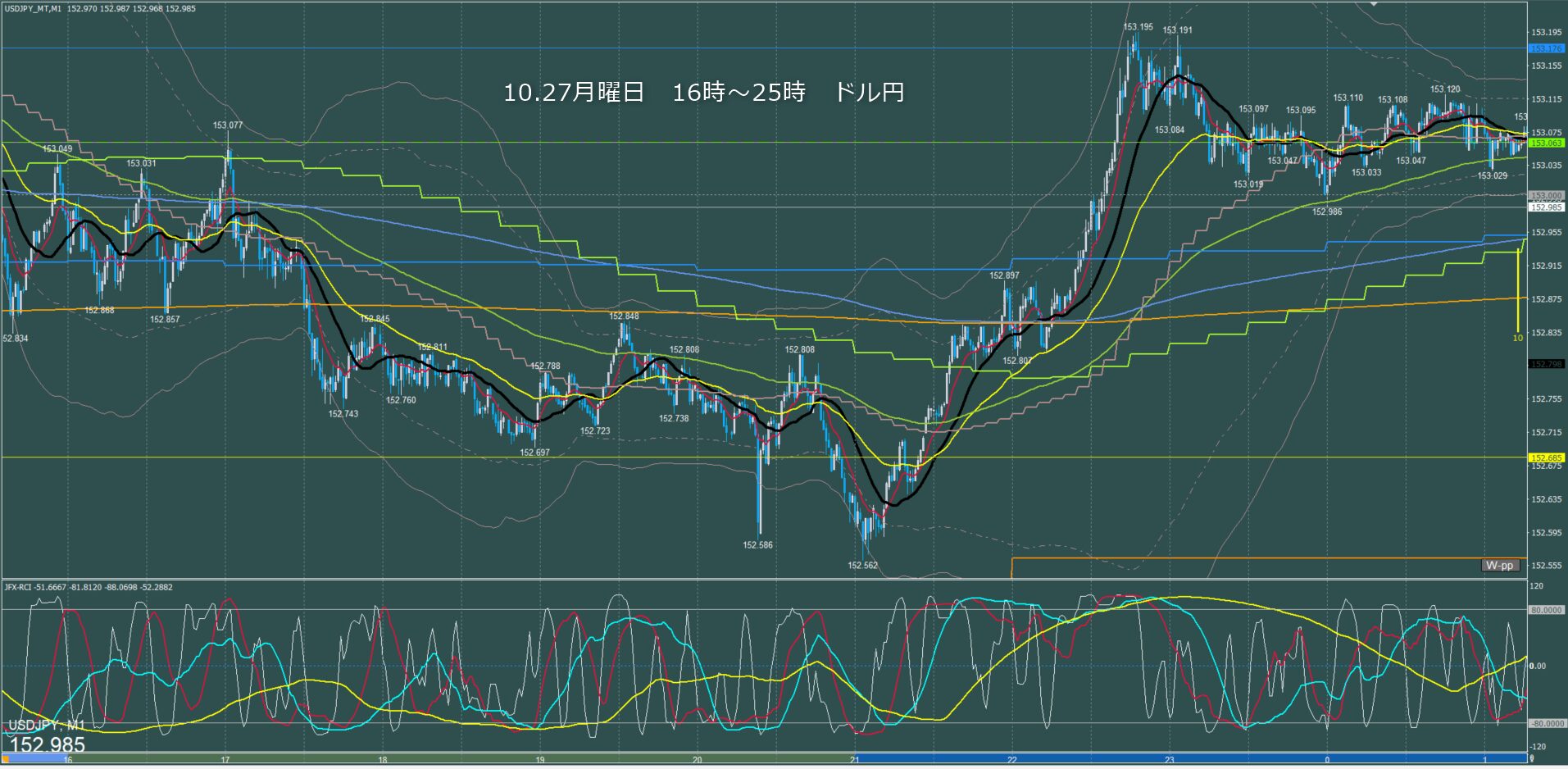Screen dimensions: 1568x769
Task: Click the W-pp weekly pivot label
Action: tap(1500, 566)
